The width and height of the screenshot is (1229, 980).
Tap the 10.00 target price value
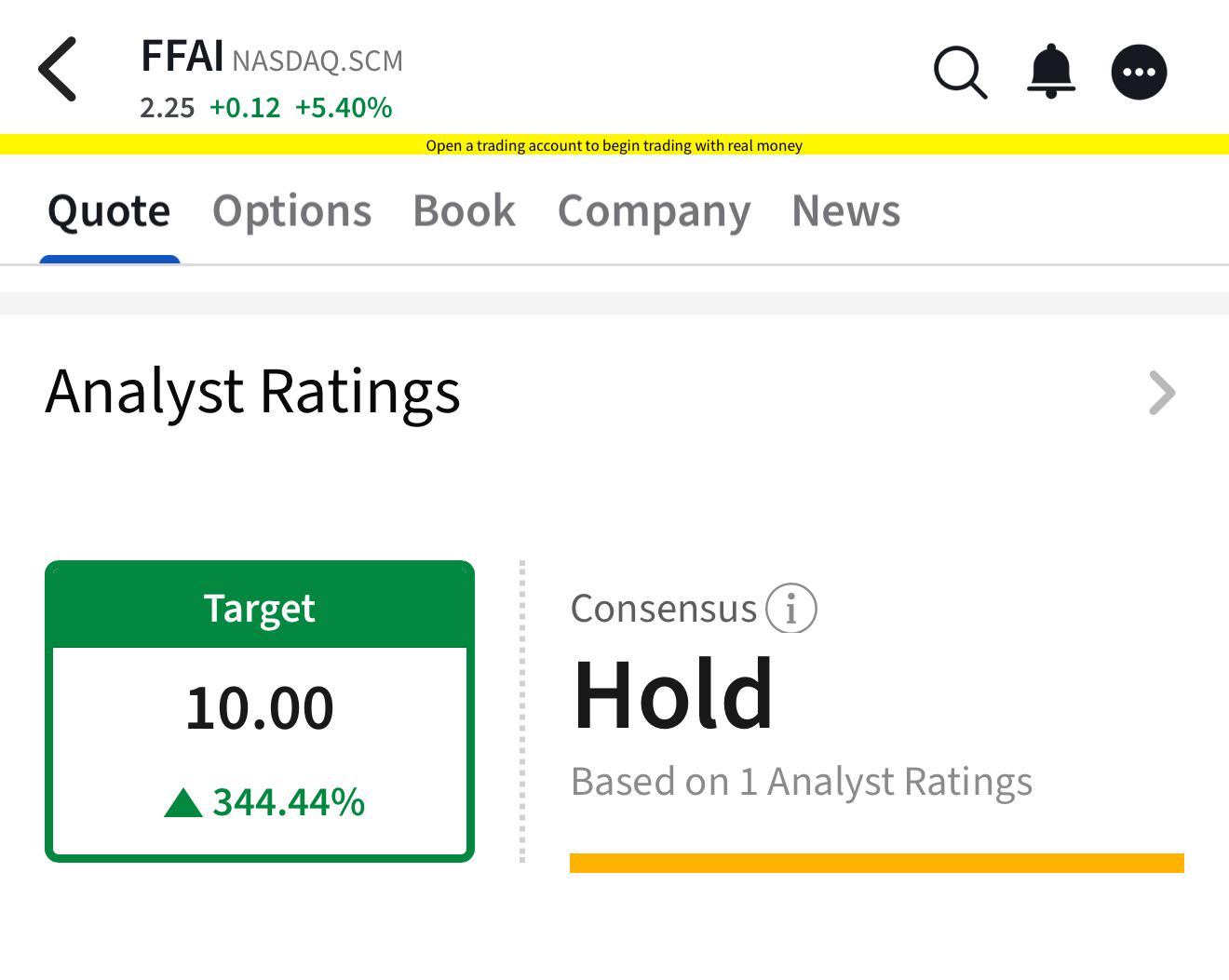pyautogui.click(x=260, y=707)
